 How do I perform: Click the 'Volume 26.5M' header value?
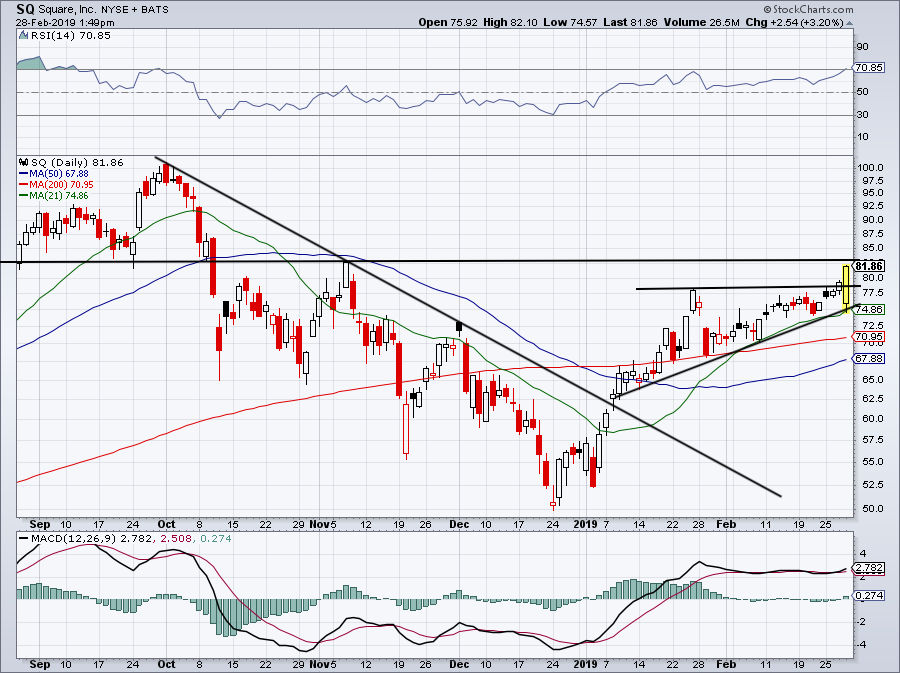coord(701,22)
